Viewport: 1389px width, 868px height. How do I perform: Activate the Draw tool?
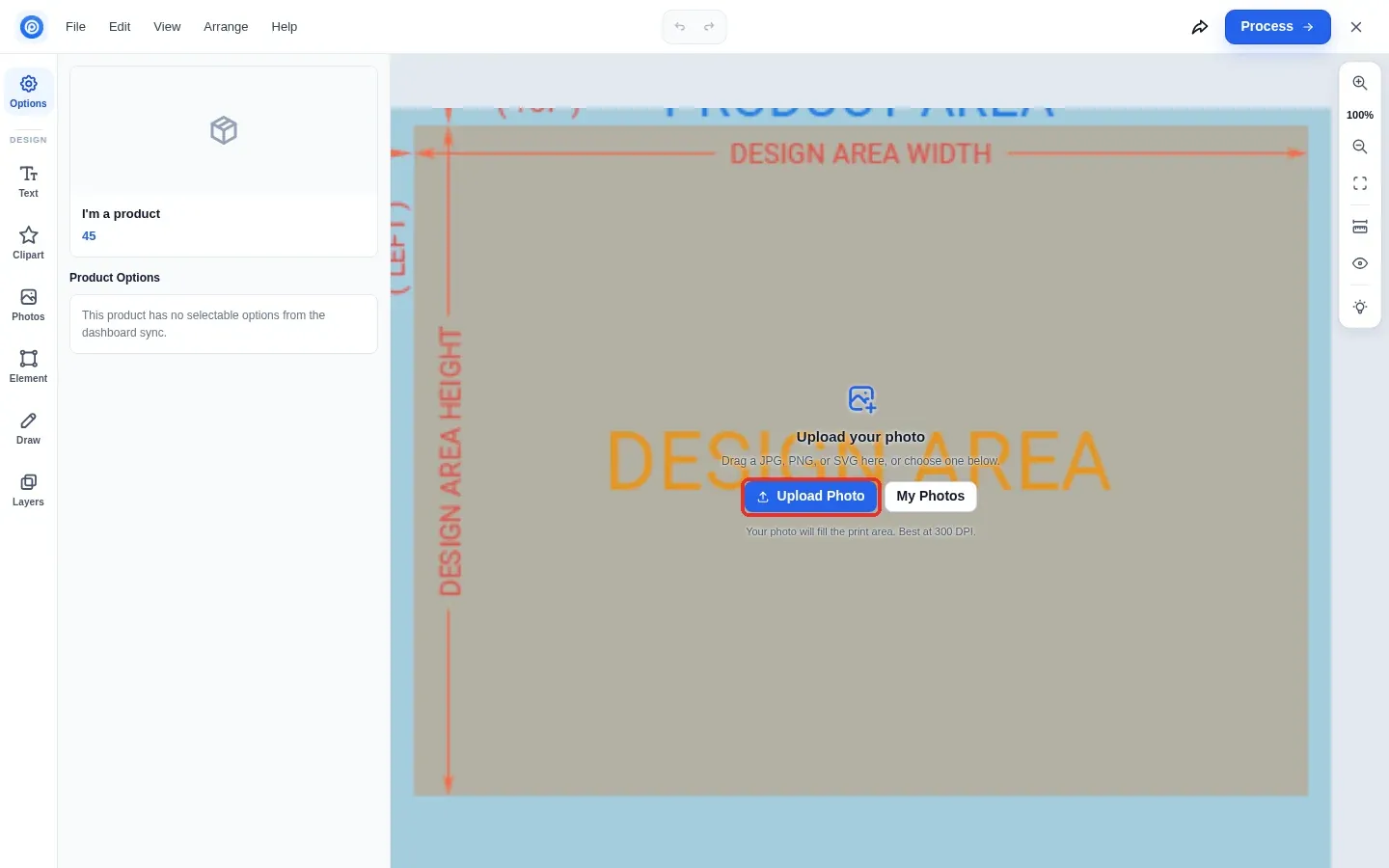pos(29,428)
